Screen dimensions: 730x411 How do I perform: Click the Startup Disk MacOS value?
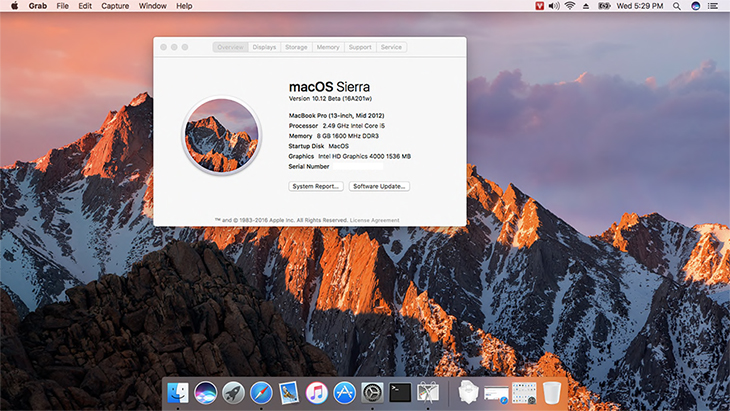(x=338, y=146)
